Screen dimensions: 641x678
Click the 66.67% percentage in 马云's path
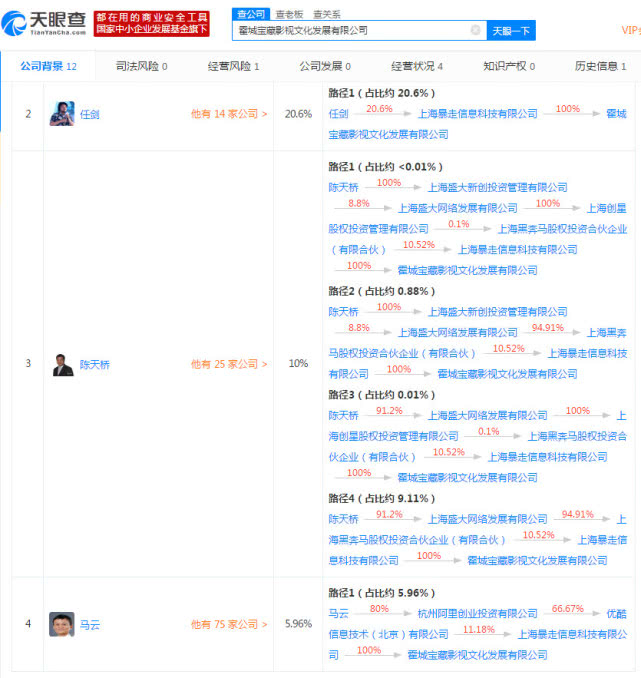pos(567,609)
